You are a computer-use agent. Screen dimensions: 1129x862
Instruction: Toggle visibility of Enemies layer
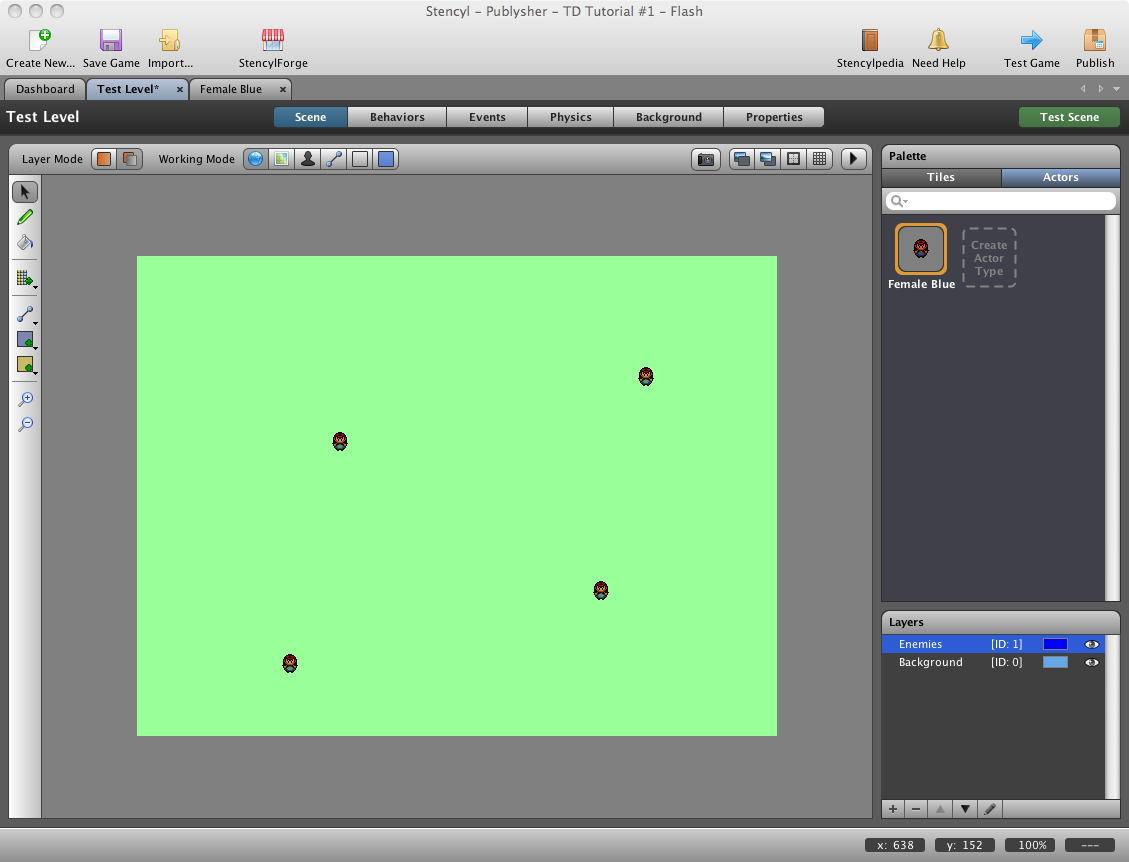[x=1092, y=645]
